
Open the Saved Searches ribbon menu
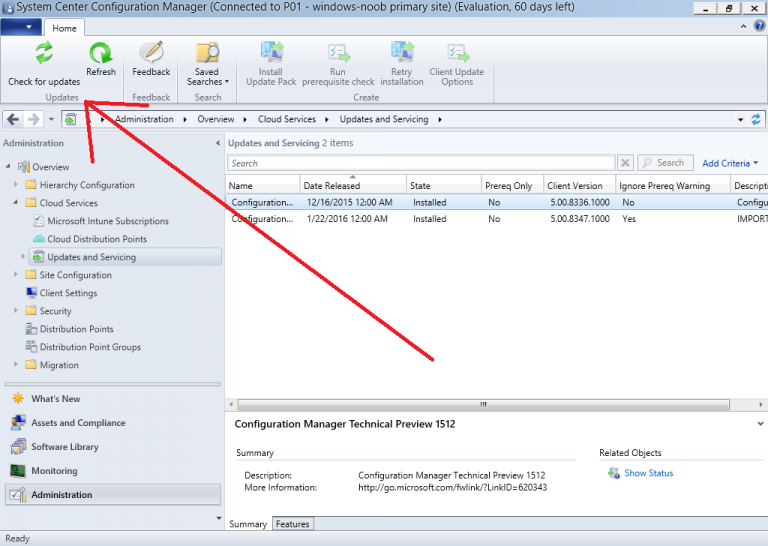(208, 54)
